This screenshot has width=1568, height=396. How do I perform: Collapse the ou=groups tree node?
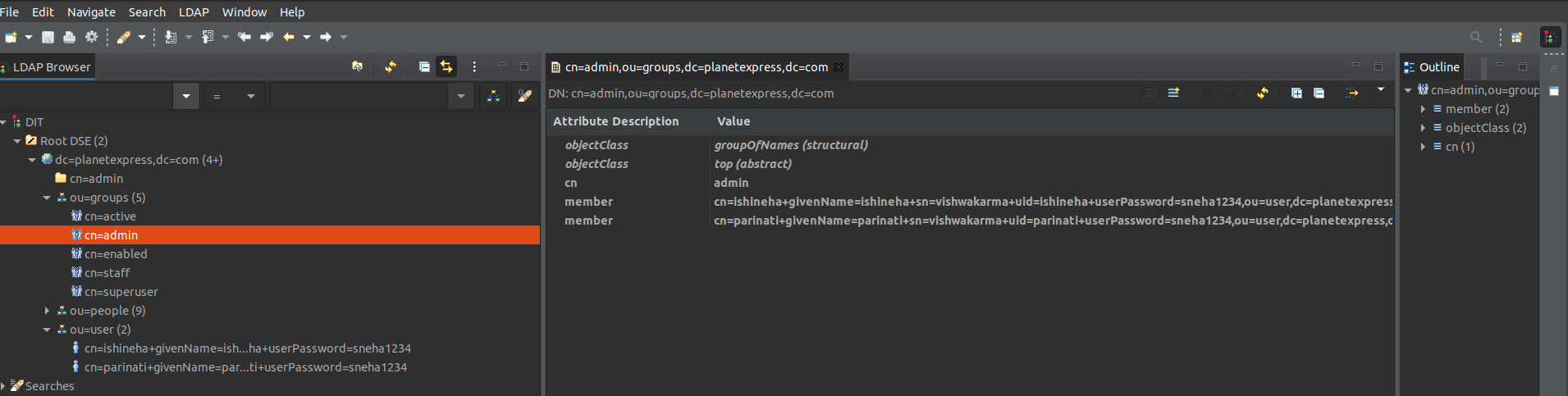[47, 198]
